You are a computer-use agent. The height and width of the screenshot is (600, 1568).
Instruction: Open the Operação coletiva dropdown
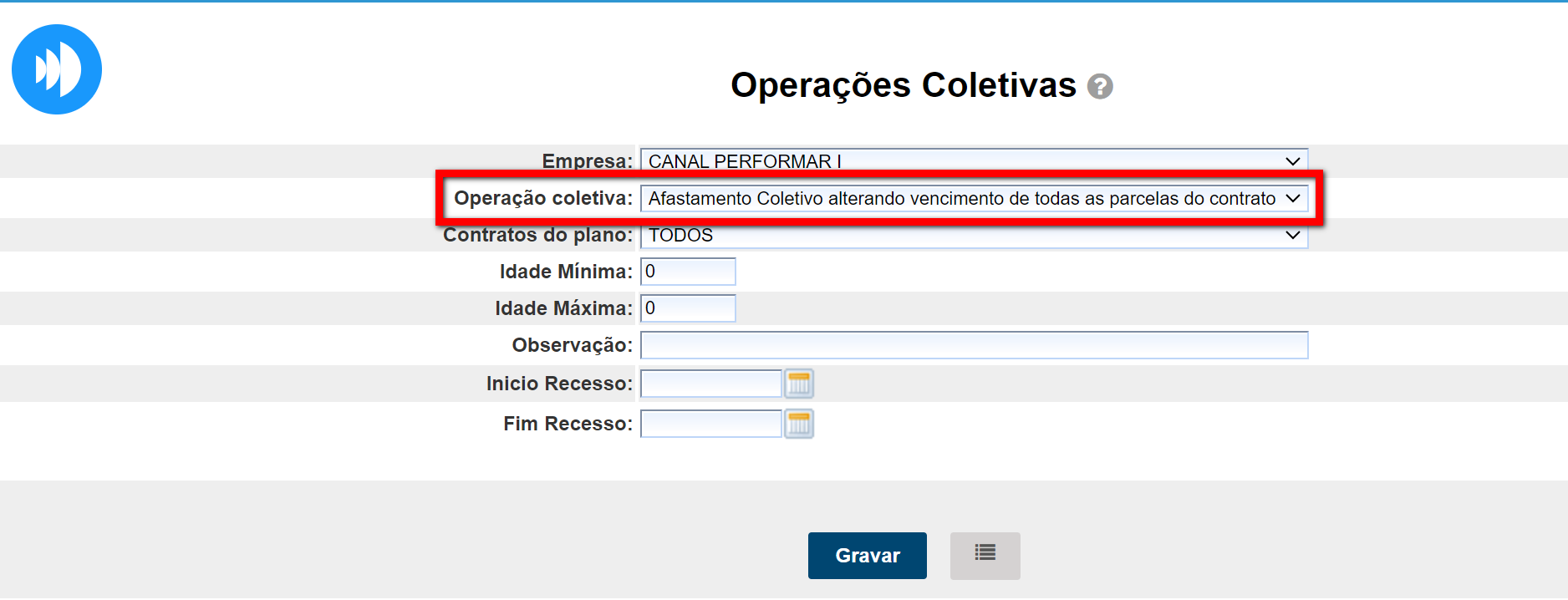pos(974,199)
